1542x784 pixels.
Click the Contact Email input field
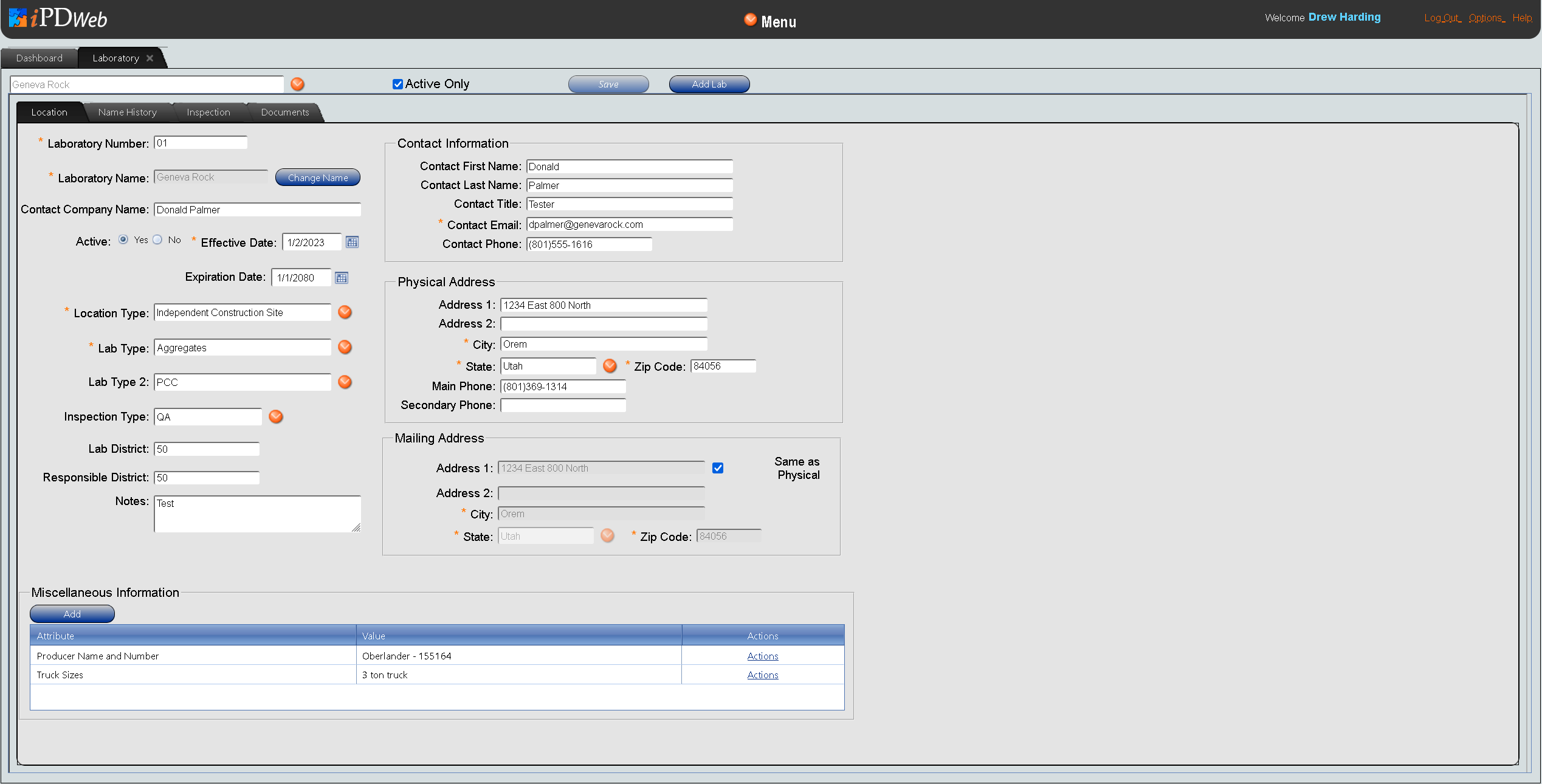tap(629, 225)
